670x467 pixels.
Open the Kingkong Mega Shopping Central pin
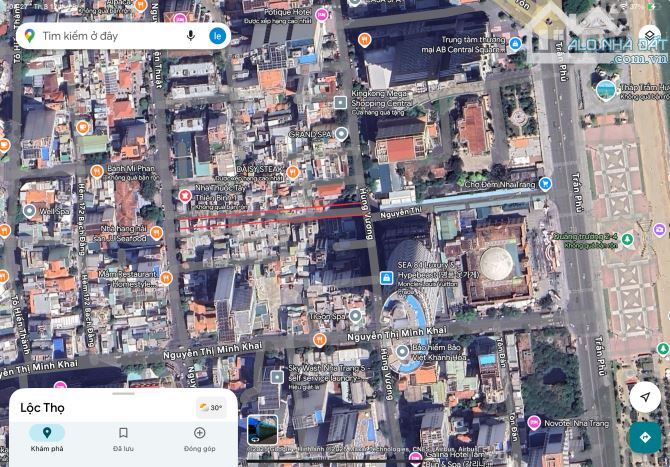[341, 102]
